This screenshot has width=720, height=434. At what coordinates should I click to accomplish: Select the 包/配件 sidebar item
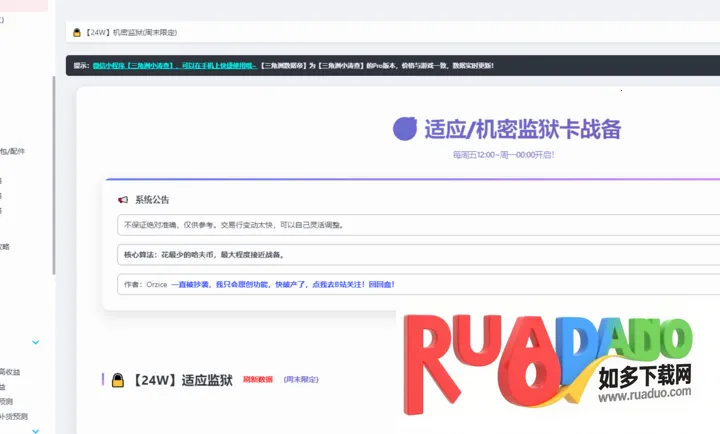[13, 151]
